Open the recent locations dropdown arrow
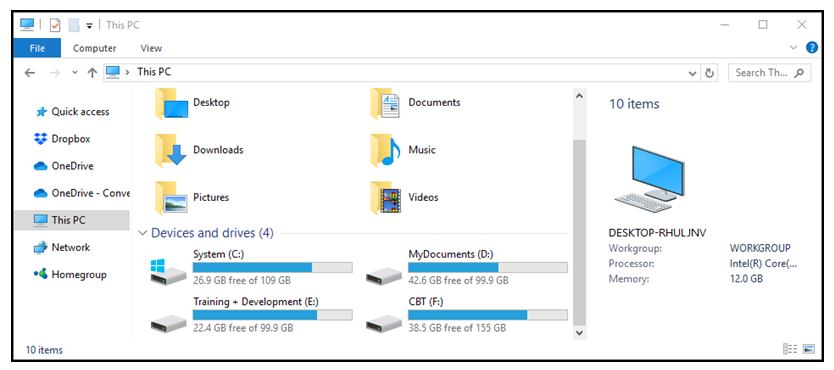This screenshot has height=370, width=834. (74, 73)
